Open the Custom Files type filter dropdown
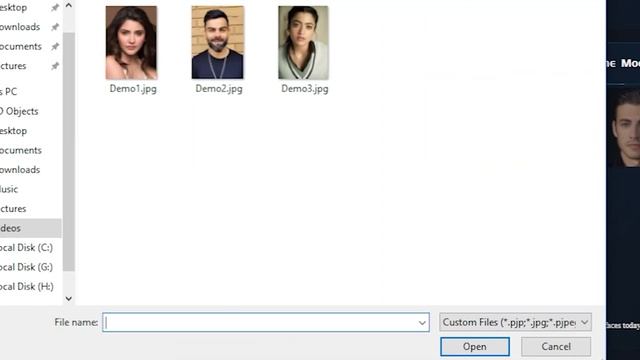Viewport: 640px width, 360px height. pyautogui.click(x=515, y=322)
